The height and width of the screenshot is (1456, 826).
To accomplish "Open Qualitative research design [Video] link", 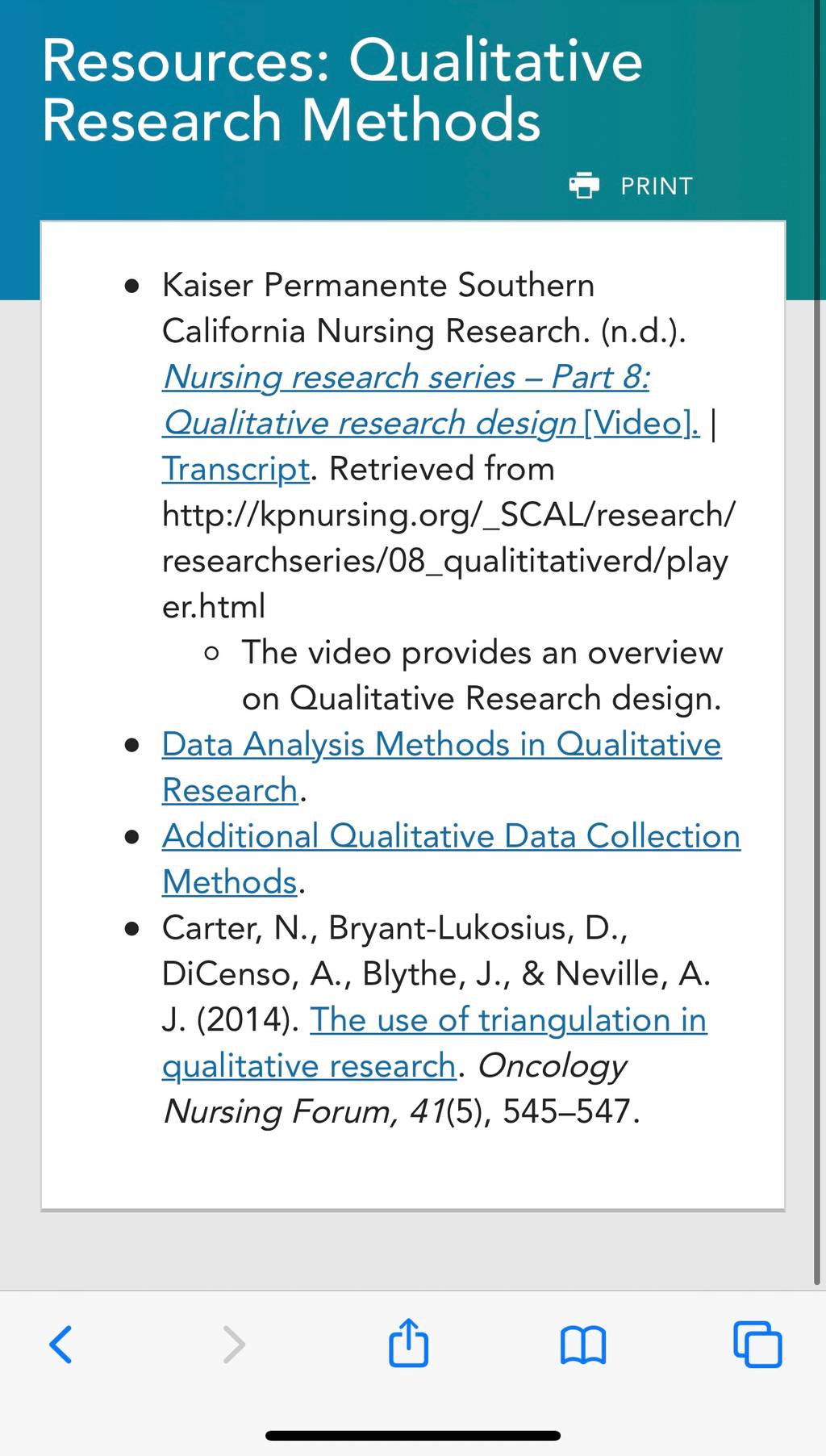I will pyautogui.click(x=432, y=423).
